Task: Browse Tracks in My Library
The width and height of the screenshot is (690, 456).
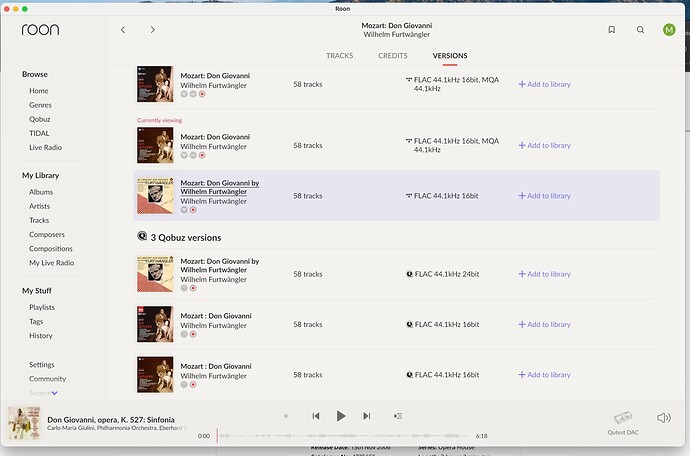Action: (x=39, y=220)
